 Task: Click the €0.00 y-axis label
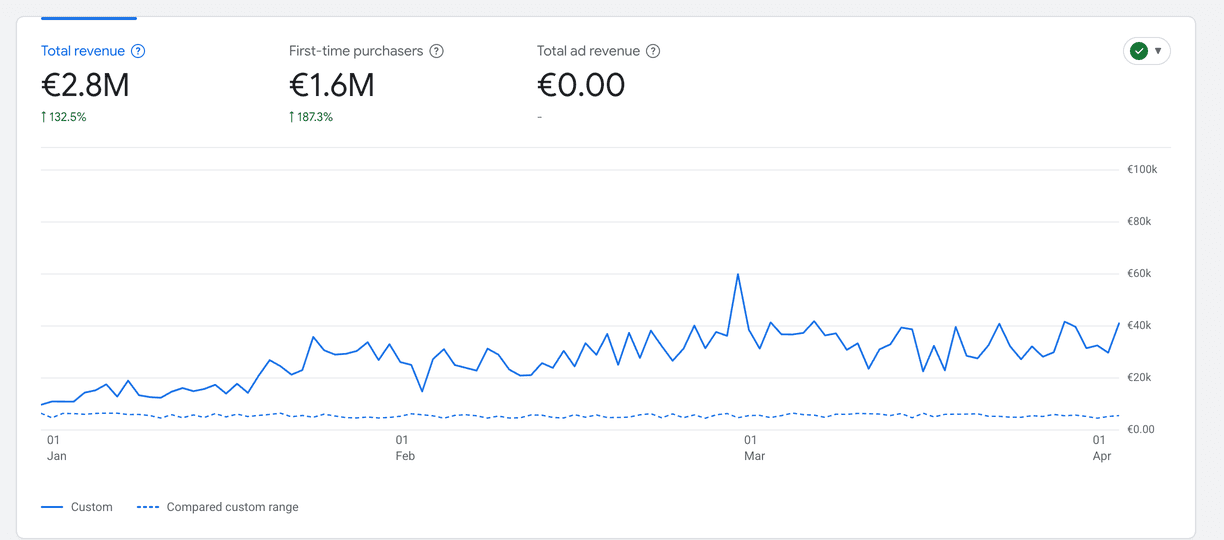1140,430
